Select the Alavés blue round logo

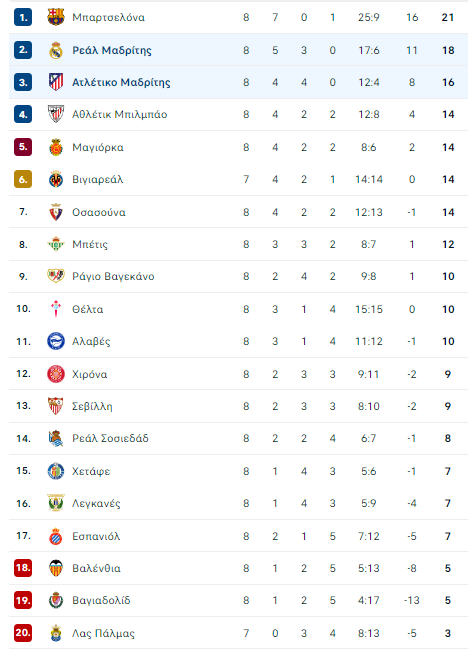point(56,341)
